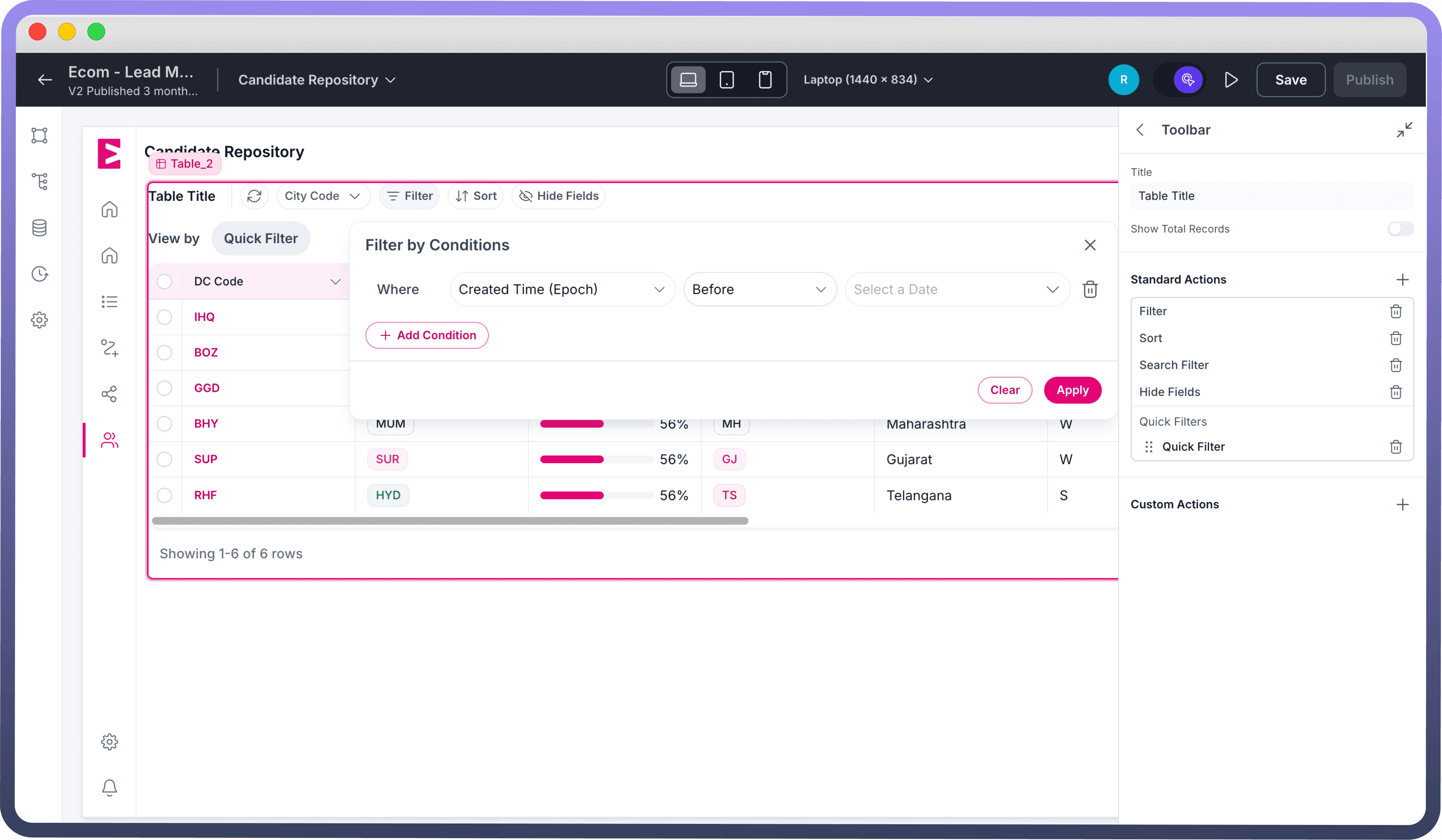Click Add Condition button
1442x840 pixels.
pyautogui.click(x=427, y=335)
